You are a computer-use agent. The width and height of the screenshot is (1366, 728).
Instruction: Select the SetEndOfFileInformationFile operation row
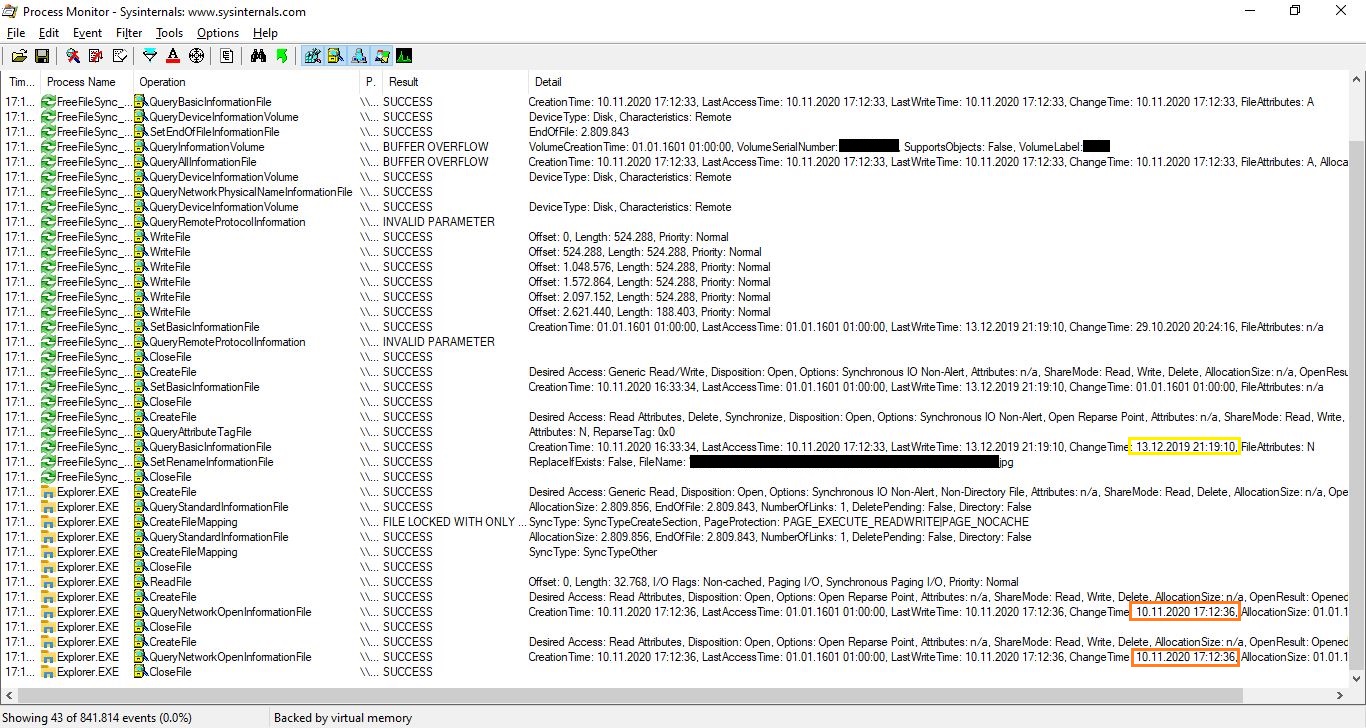point(675,132)
